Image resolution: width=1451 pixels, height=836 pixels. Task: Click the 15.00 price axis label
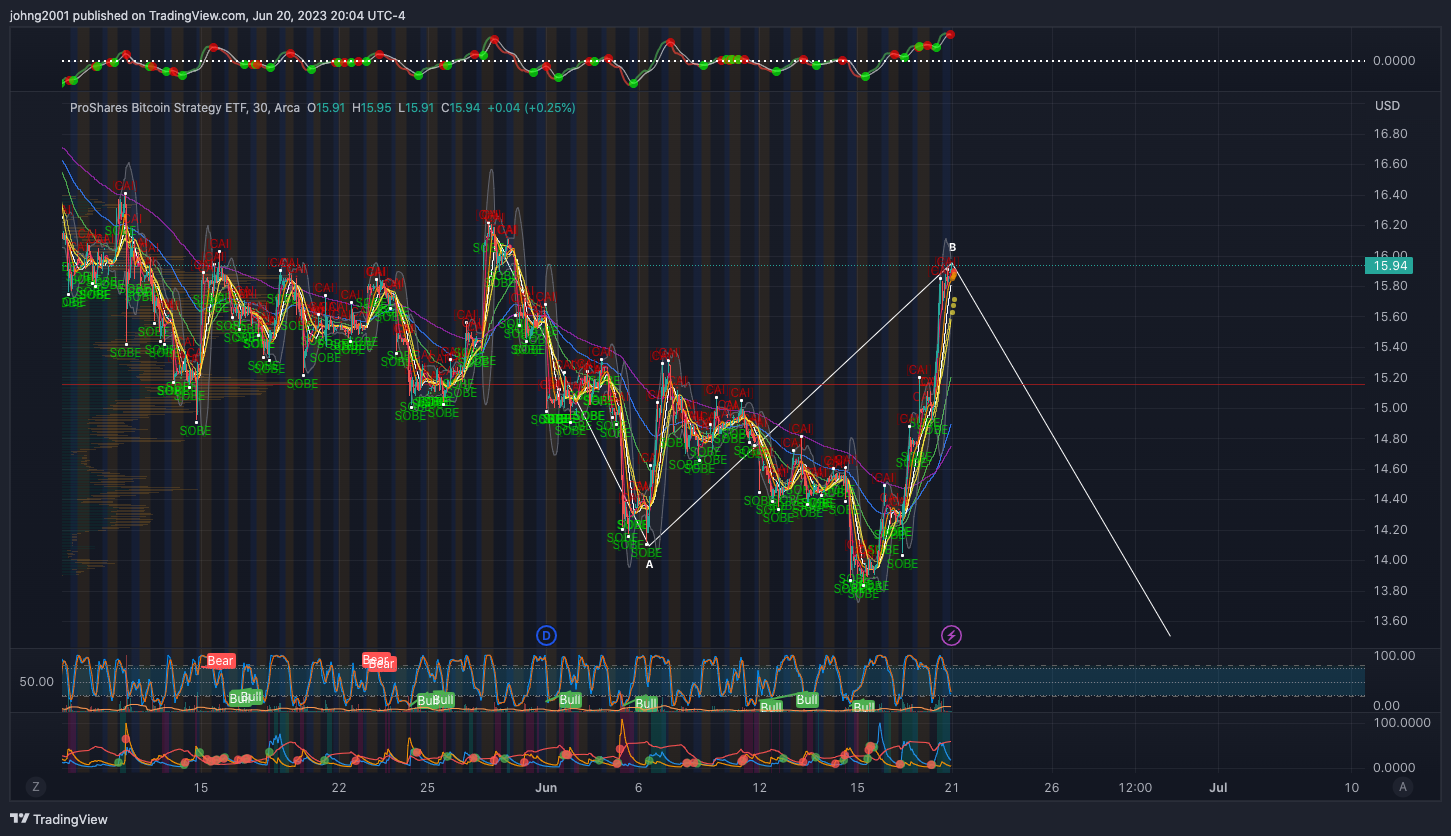(x=1392, y=408)
